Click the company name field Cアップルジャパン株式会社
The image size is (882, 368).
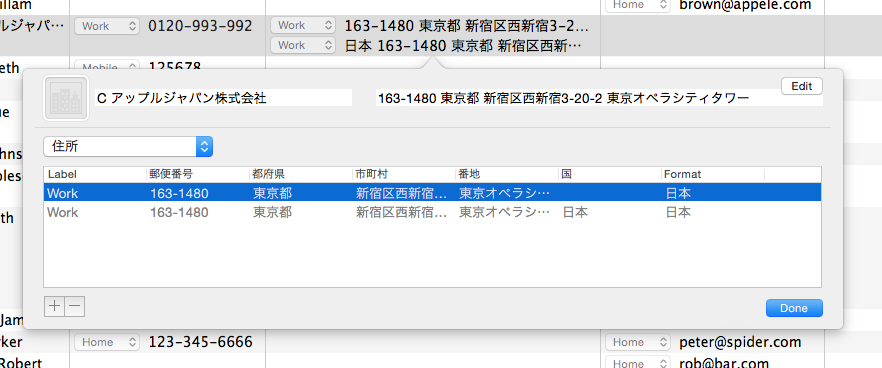click(223, 98)
